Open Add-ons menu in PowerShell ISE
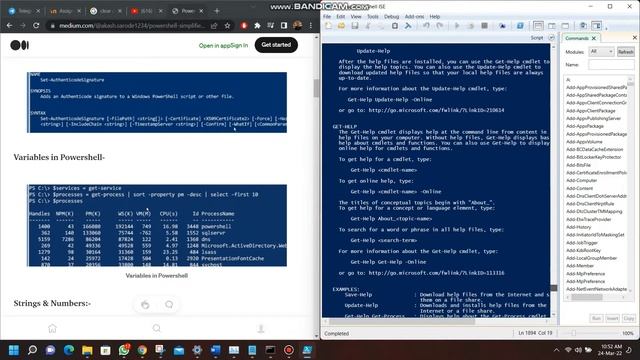The image size is (640, 360). 414,17
